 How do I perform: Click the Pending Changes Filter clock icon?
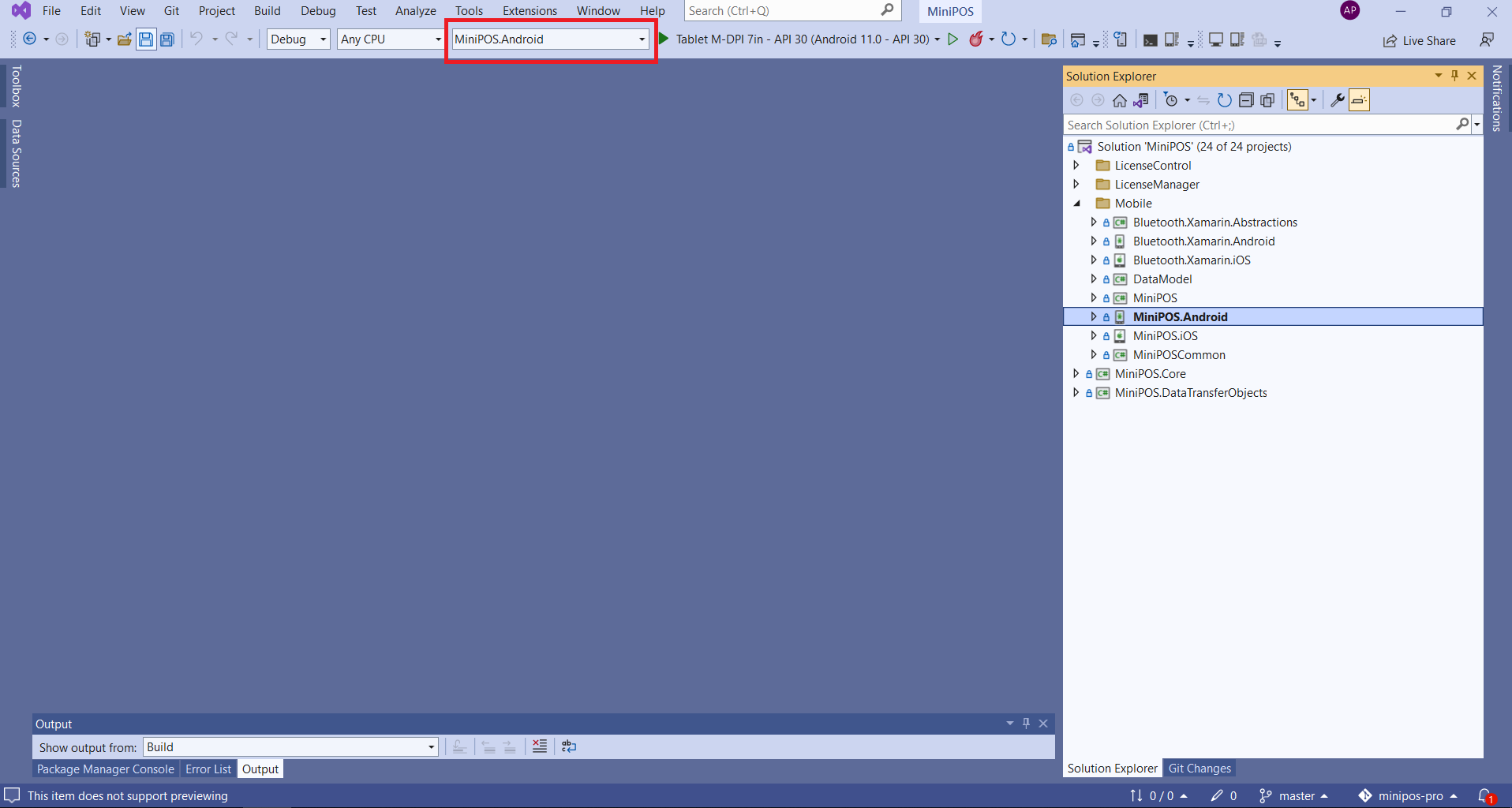point(1171,100)
